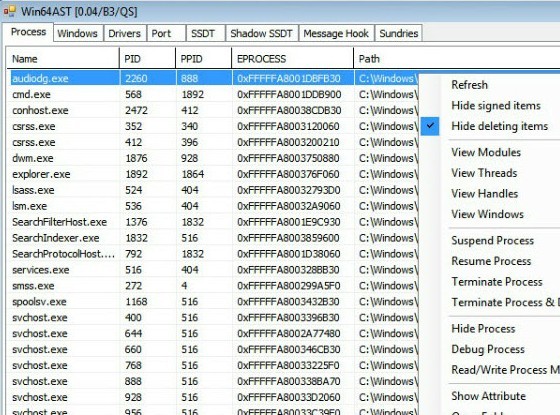
Task: Toggle the Hide deleting items checkmark
Action: point(430,126)
